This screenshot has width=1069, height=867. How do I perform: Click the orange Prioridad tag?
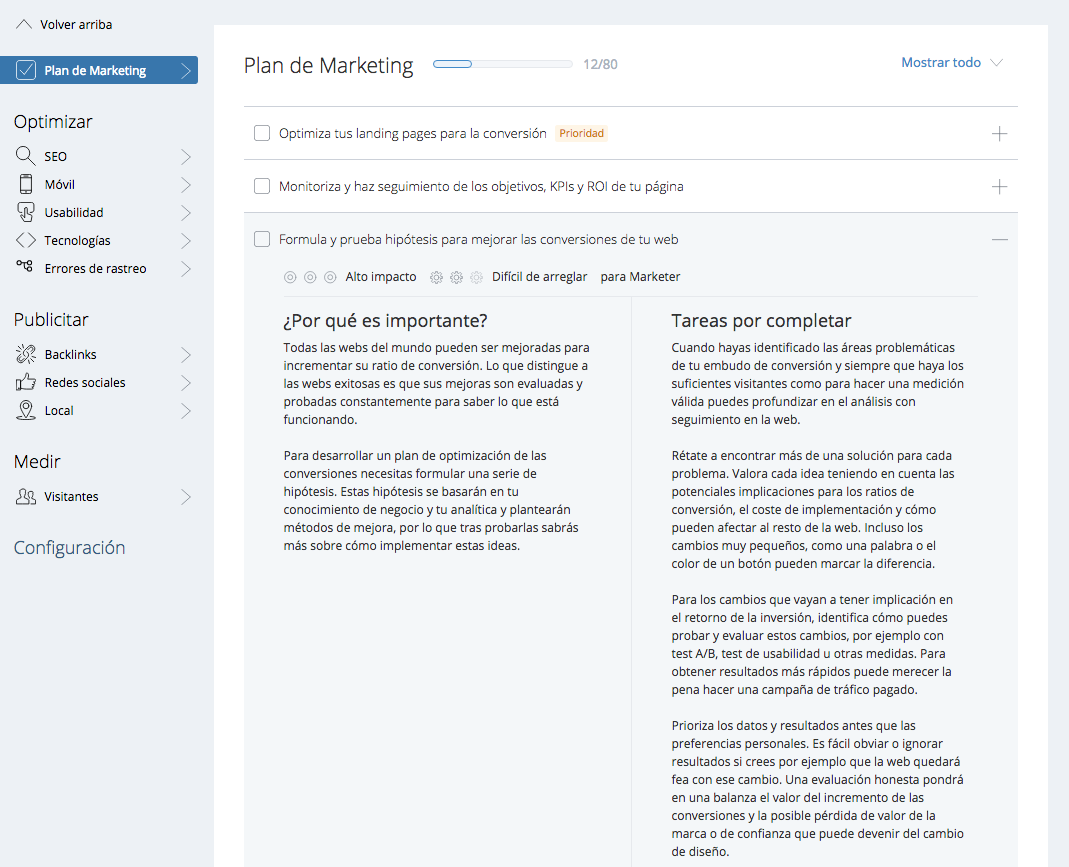tap(581, 133)
